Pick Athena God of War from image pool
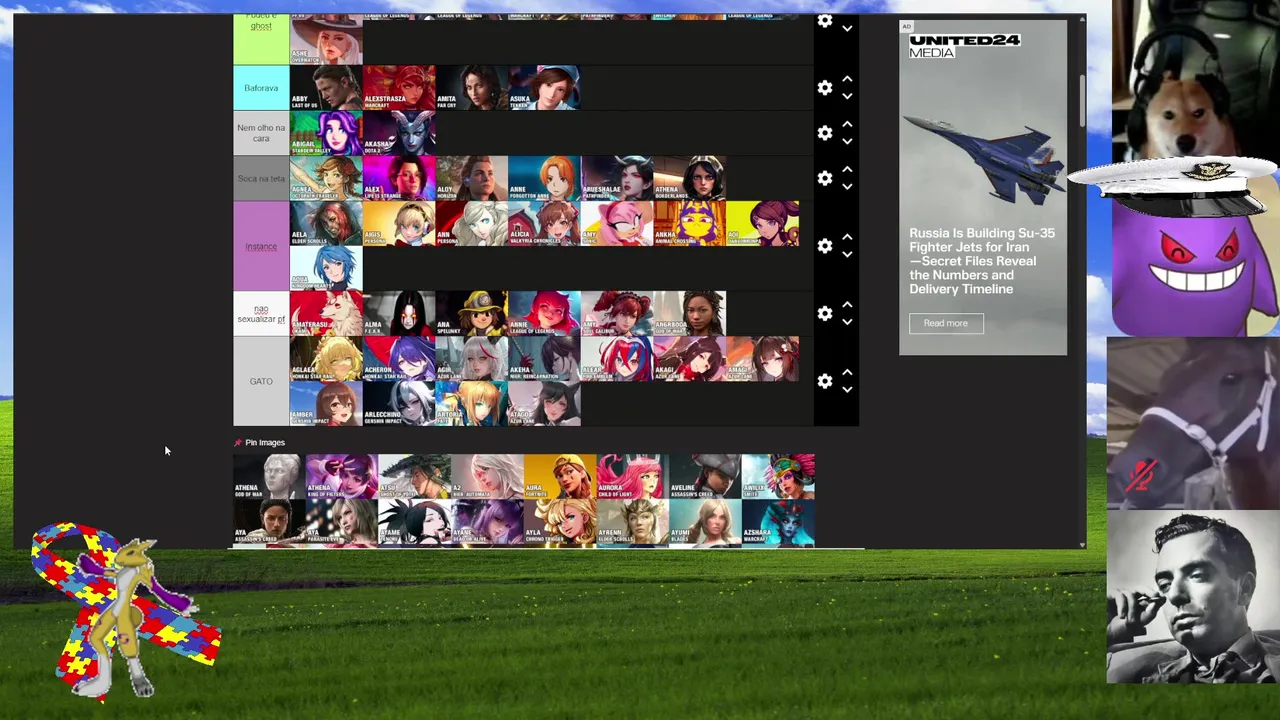The width and height of the screenshot is (1280, 720). tap(269, 476)
